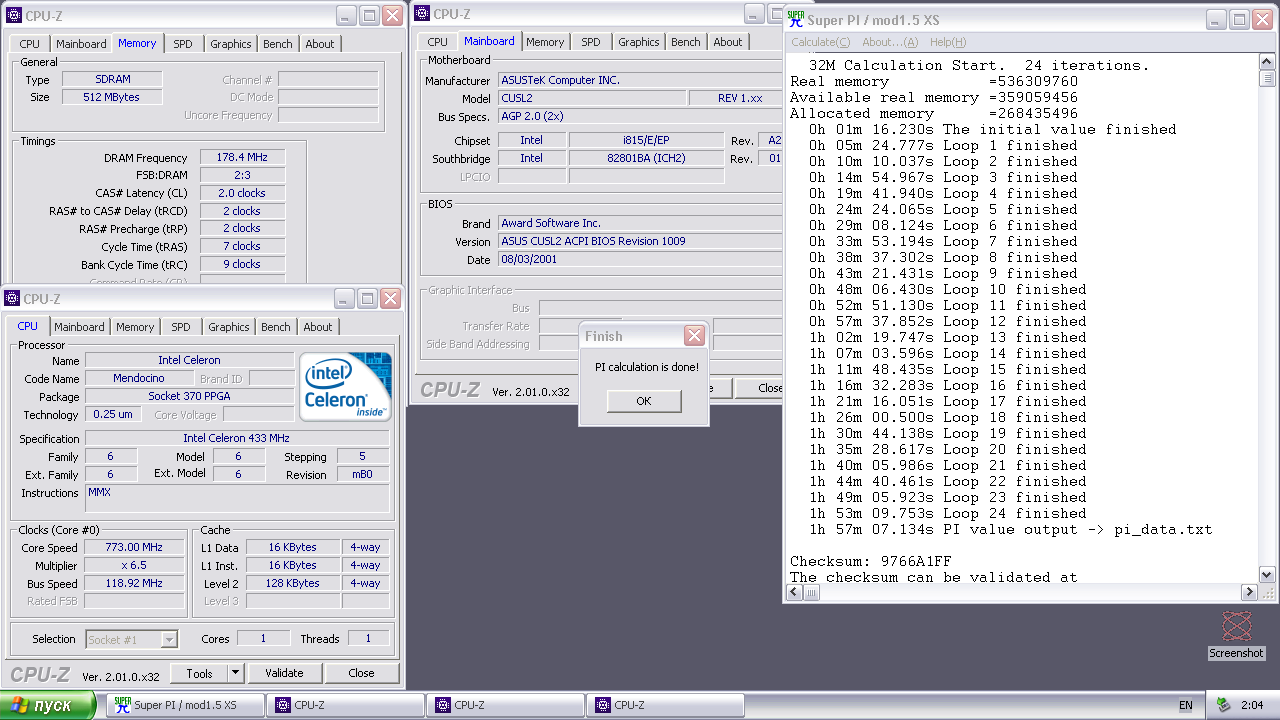
Task: Click the DRAM Frequency value 178.4 MHz
Action: pyautogui.click(x=242, y=158)
